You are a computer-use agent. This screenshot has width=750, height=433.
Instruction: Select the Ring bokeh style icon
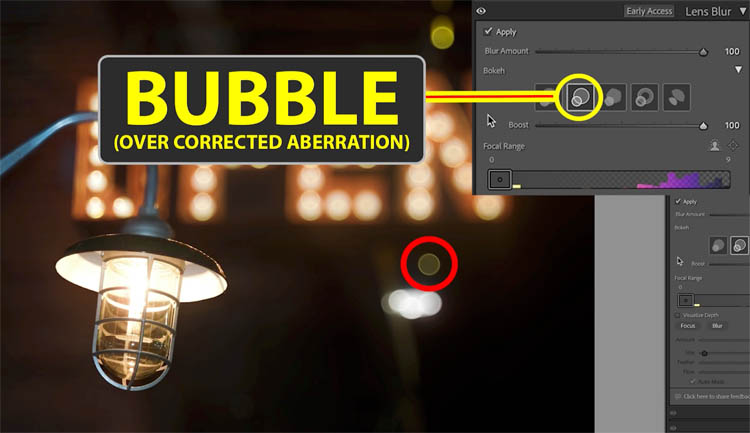(x=644, y=97)
